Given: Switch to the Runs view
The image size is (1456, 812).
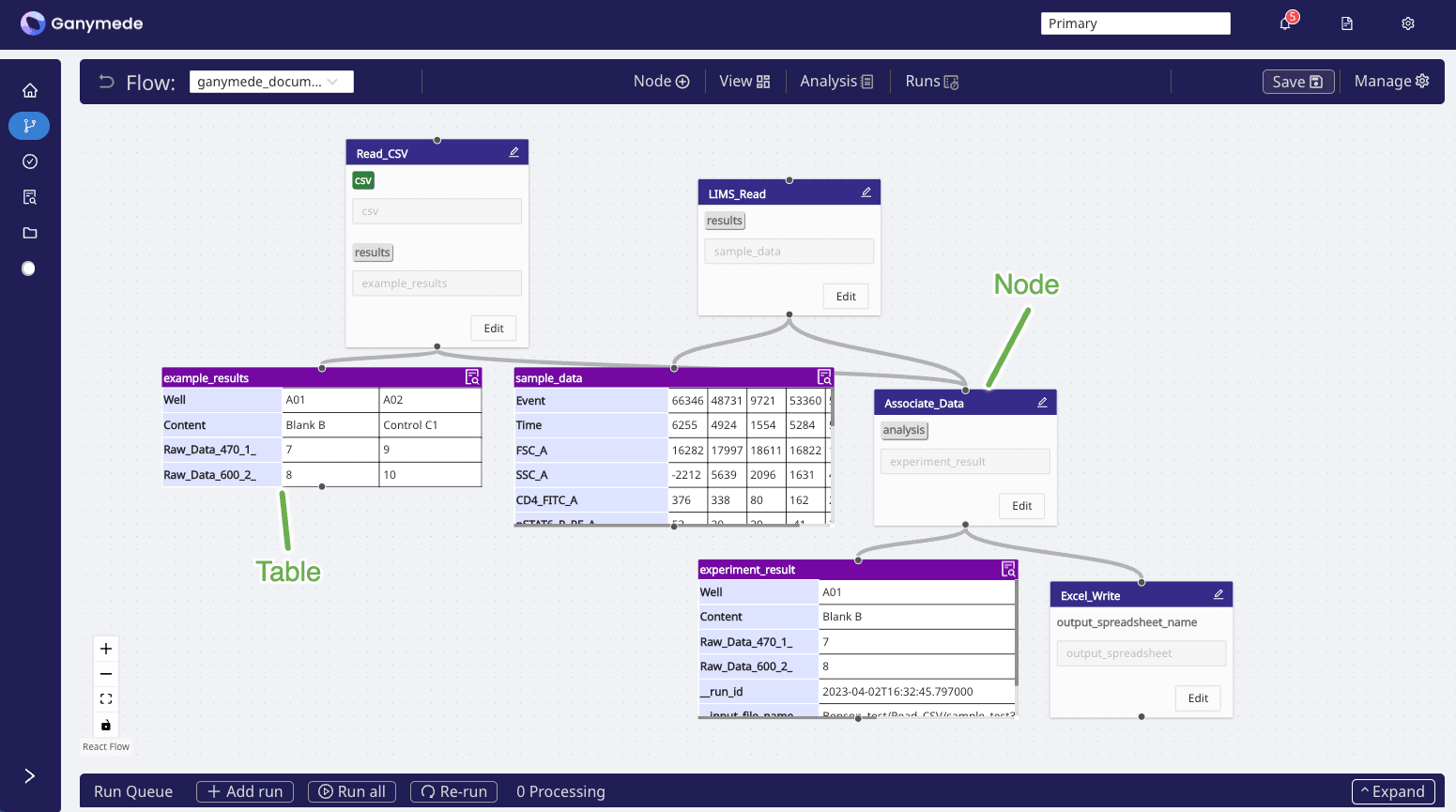Looking at the screenshot, I should [930, 81].
